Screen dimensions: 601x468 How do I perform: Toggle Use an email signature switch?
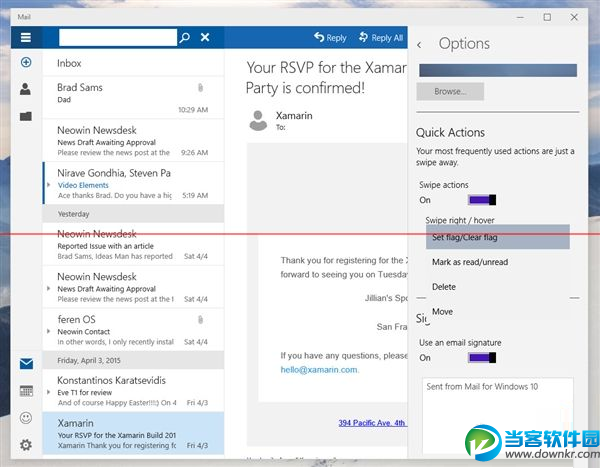[x=482, y=358]
